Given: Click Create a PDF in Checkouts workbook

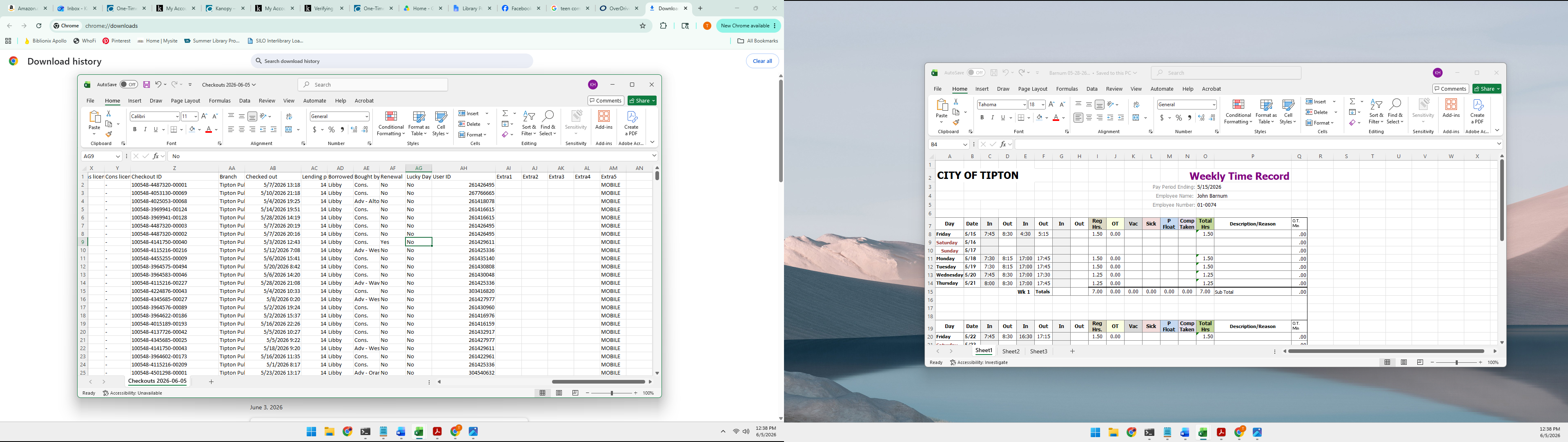Looking at the screenshot, I should [631, 123].
